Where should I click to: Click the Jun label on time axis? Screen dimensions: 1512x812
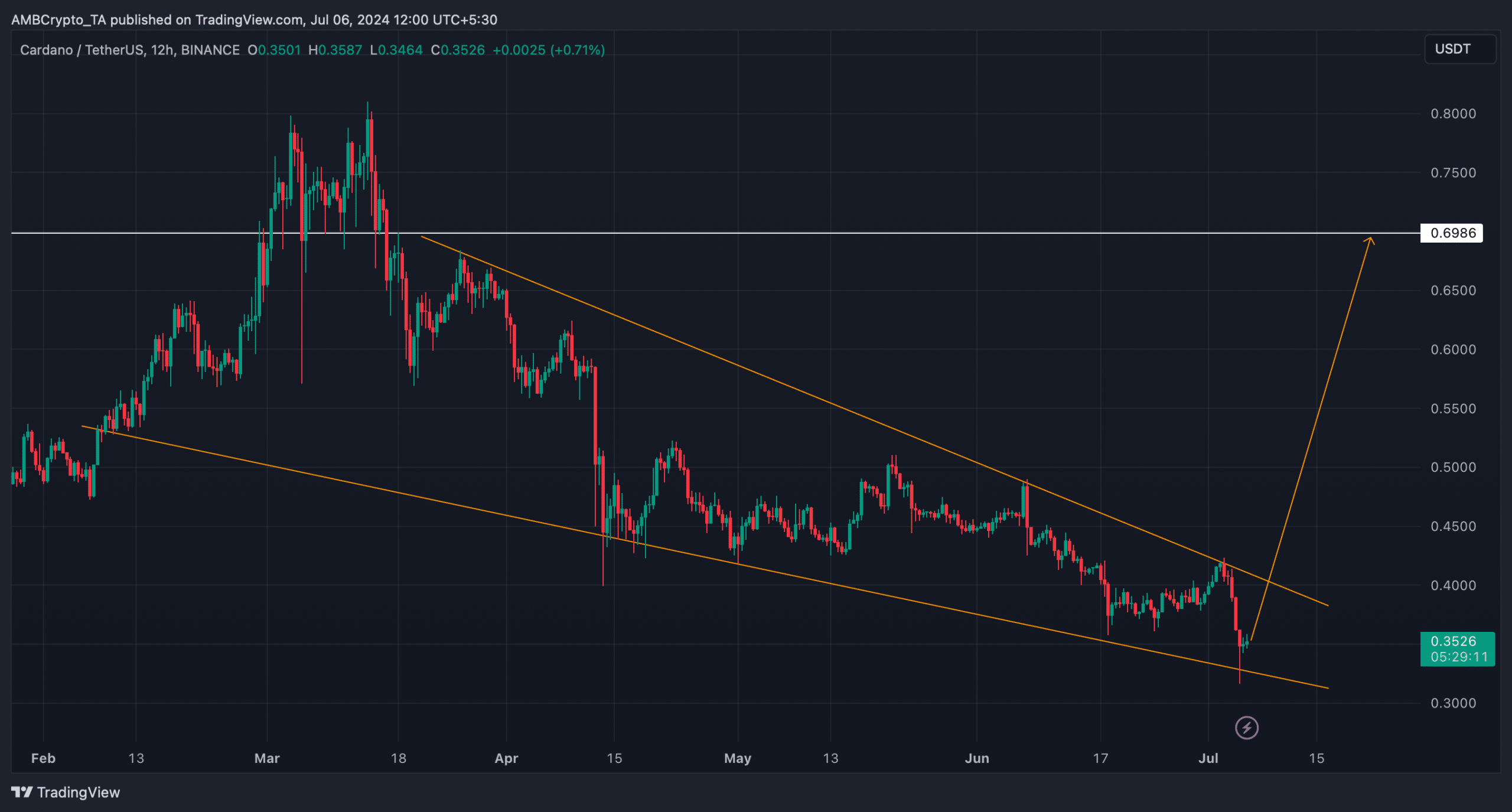pos(977,758)
